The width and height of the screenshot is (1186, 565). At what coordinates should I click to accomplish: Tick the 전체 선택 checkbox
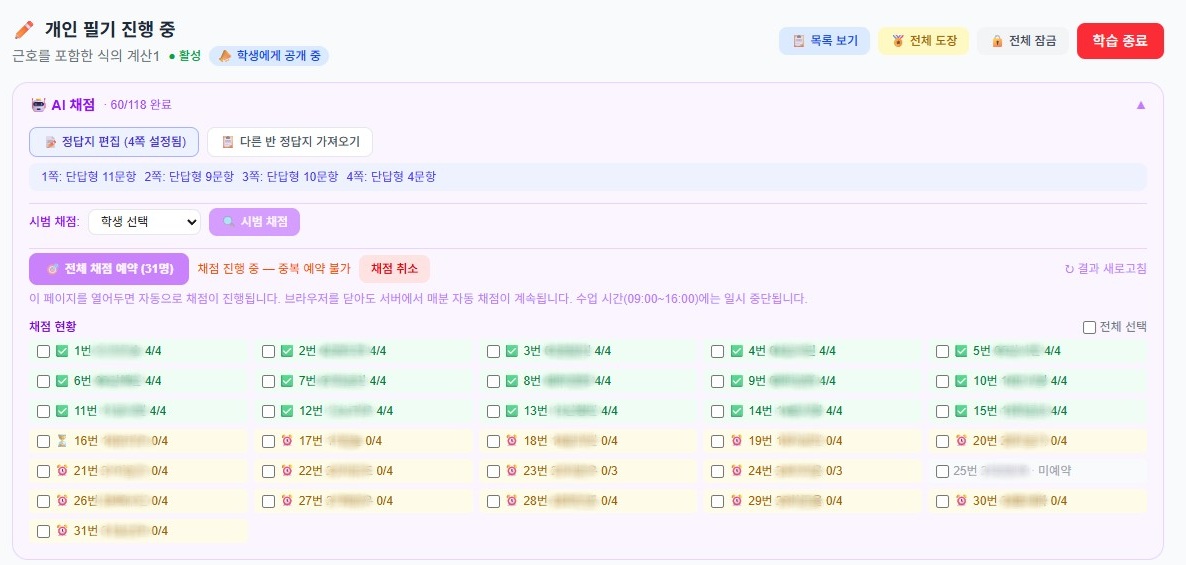1089,328
